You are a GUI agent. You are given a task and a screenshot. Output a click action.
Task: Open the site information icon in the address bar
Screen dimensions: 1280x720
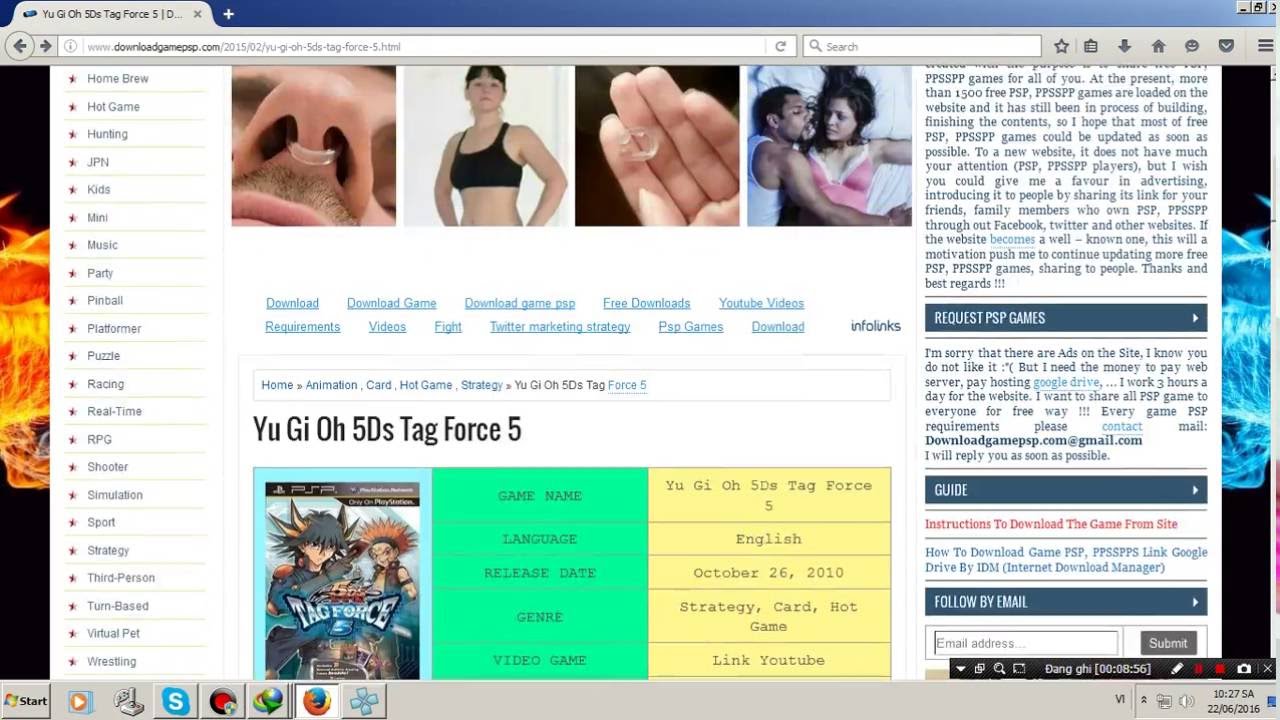pos(70,46)
